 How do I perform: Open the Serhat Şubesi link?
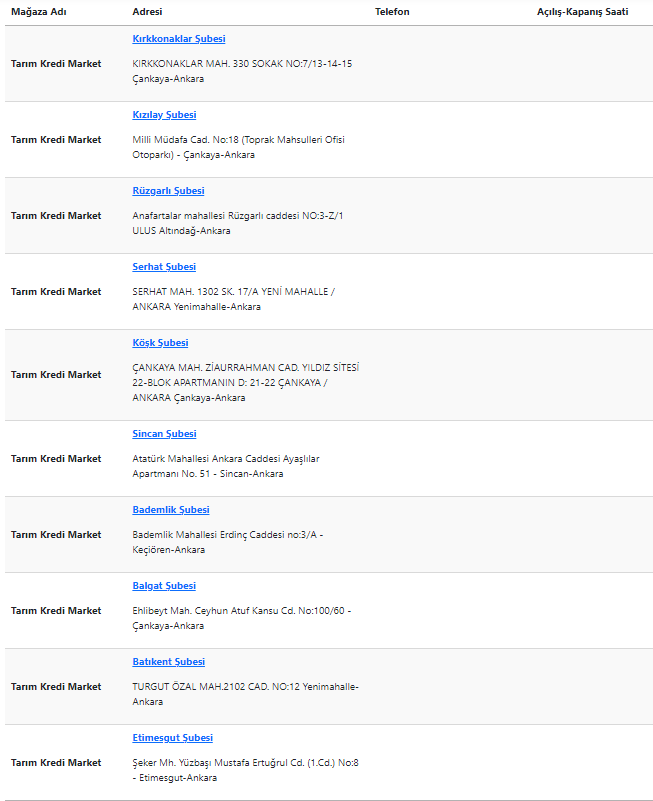[164, 267]
